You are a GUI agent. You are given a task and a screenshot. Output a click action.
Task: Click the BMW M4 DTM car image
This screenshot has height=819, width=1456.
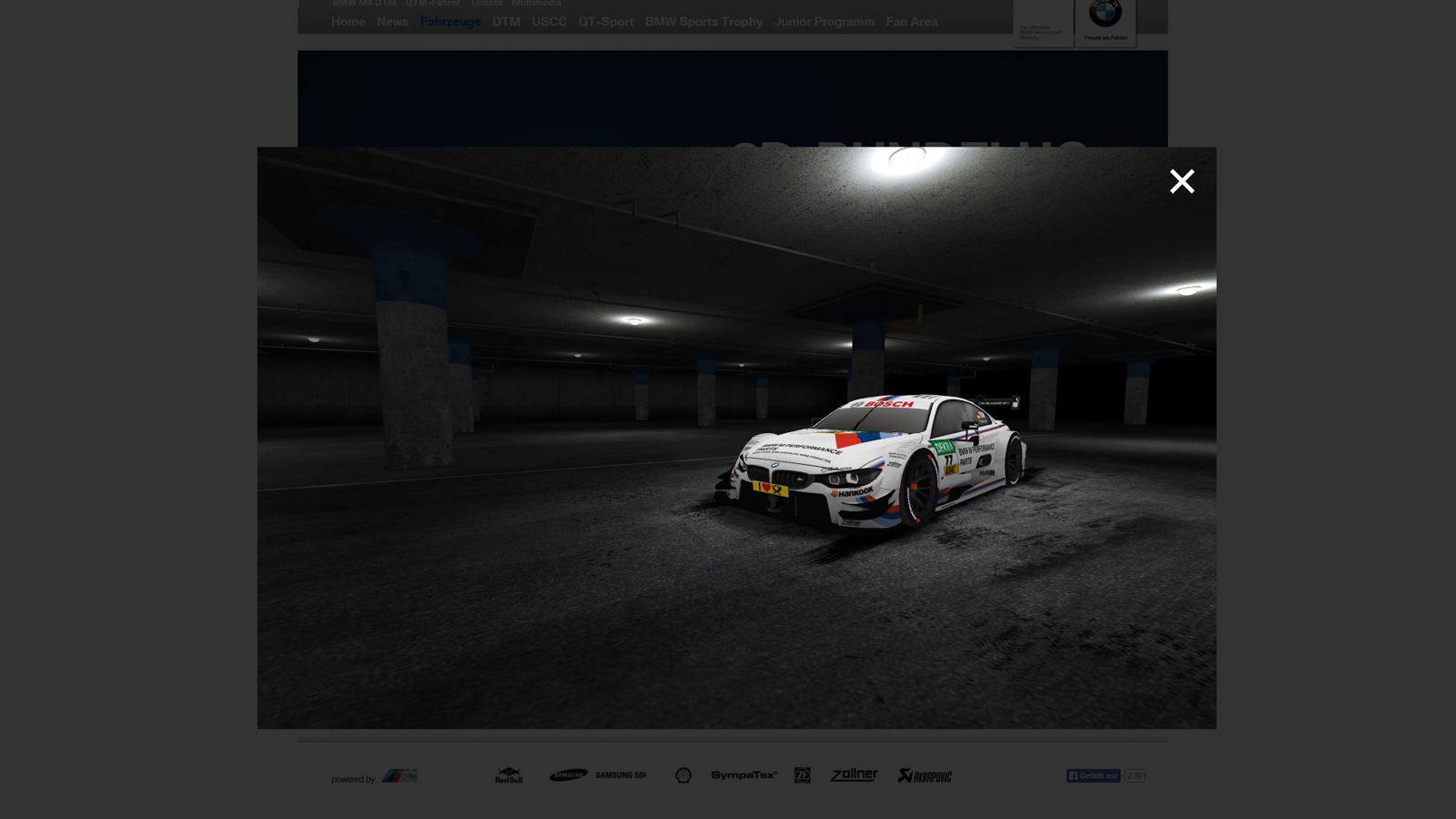pos(736,438)
